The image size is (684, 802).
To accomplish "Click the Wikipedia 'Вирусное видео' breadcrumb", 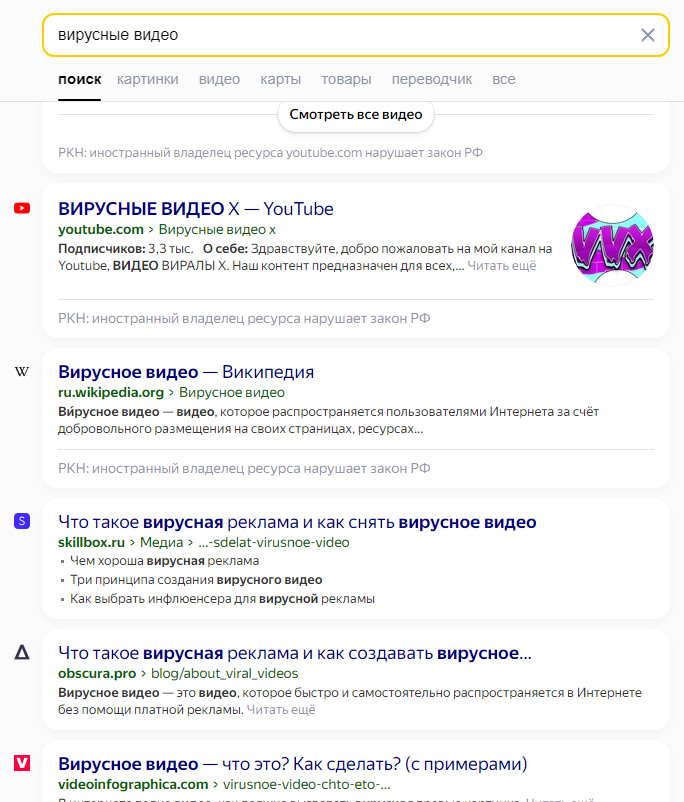I will pyautogui.click(x=232, y=393).
